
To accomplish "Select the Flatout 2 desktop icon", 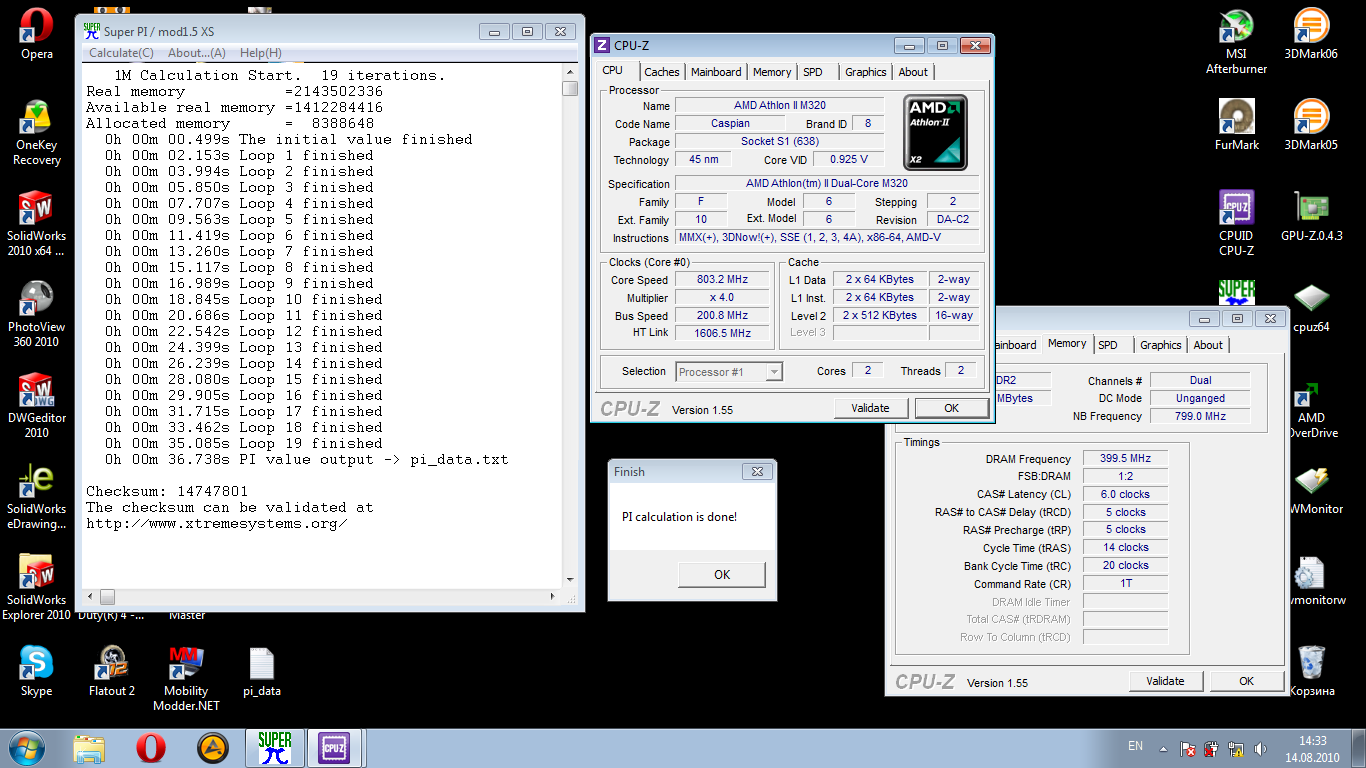I will (x=112, y=671).
